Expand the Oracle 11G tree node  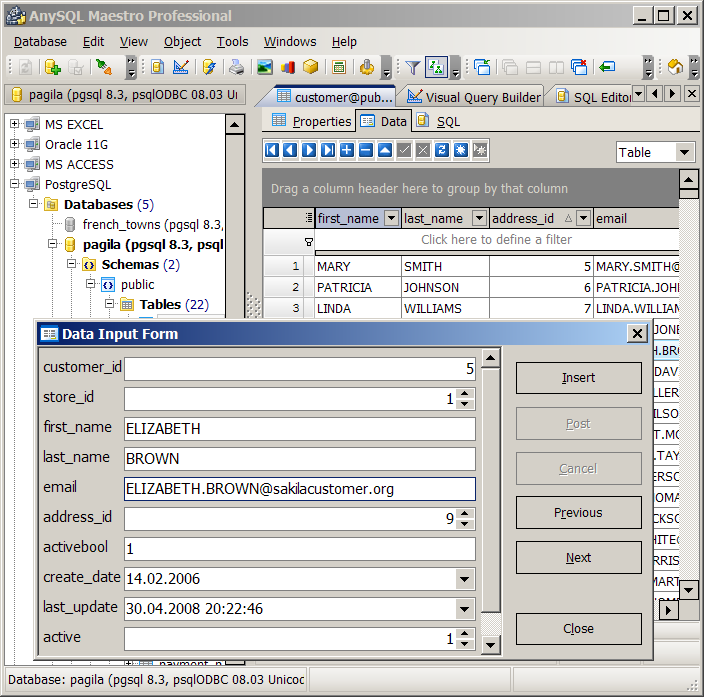tap(15, 144)
